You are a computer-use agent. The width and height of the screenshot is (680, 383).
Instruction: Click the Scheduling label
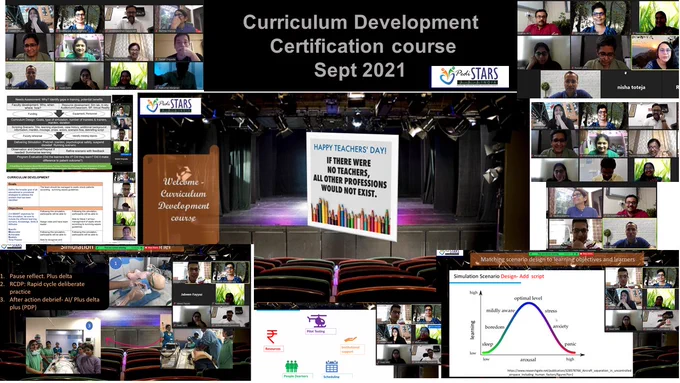(x=332, y=376)
